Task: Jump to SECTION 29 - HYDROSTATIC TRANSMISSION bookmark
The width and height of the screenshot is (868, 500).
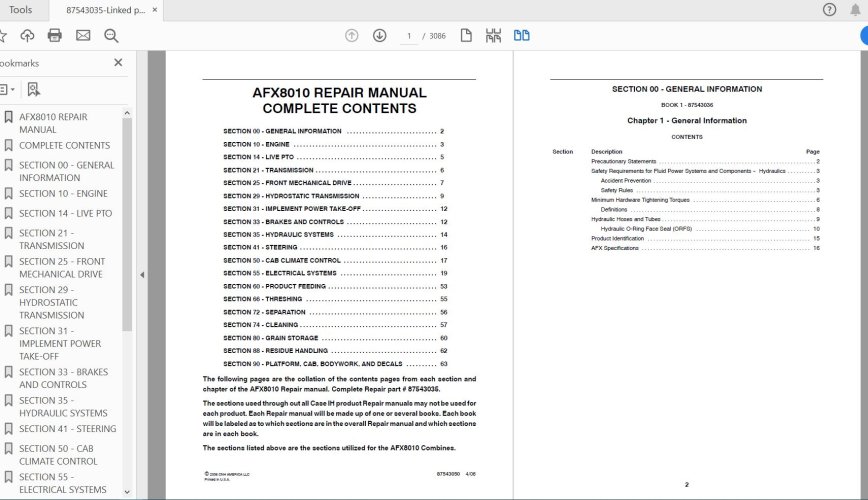Action: [x=51, y=302]
